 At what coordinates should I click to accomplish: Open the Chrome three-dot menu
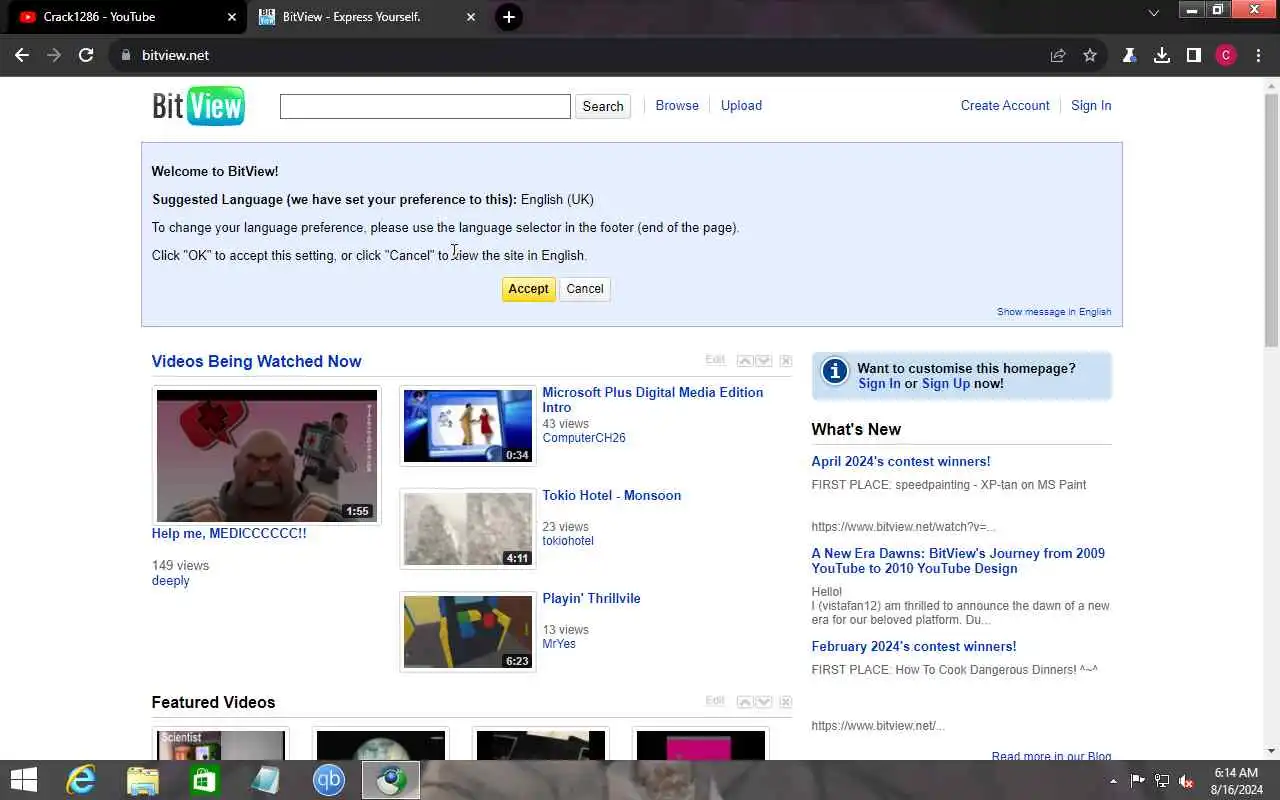1258,55
